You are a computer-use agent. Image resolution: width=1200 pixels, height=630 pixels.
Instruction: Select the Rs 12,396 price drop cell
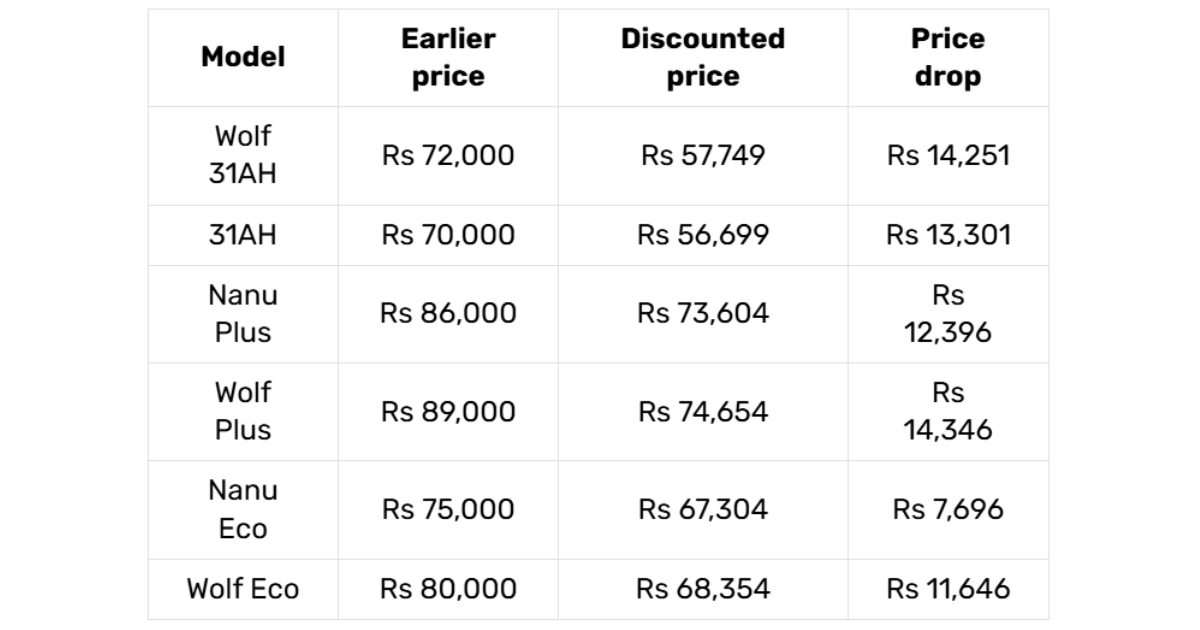click(948, 313)
